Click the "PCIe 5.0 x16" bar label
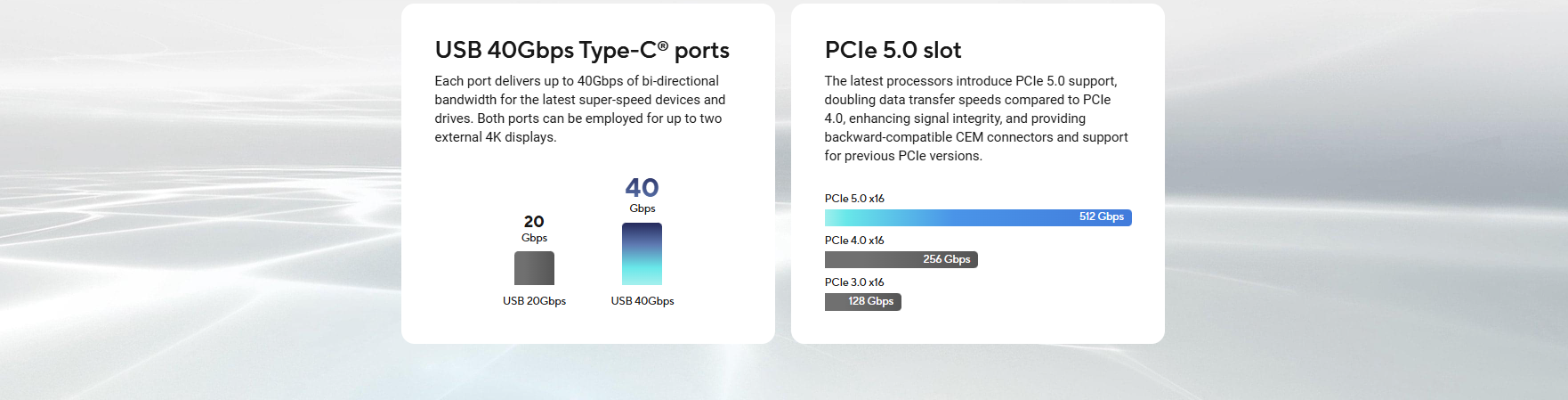This screenshot has width=1568, height=400. [x=854, y=199]
